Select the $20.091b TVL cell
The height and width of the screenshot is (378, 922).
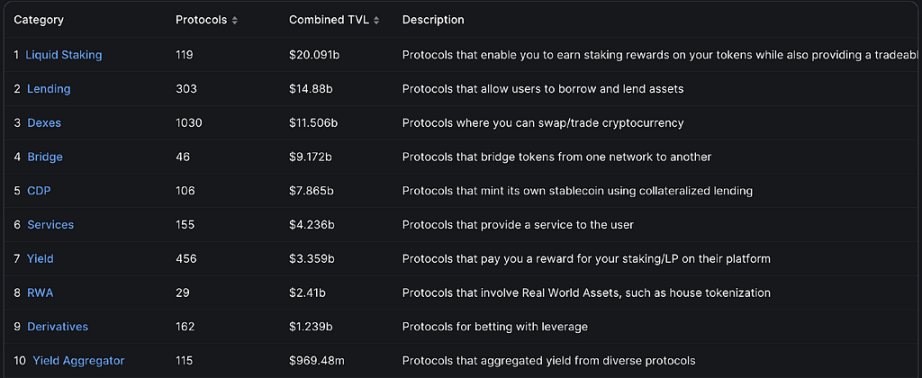tap(314, 55)
